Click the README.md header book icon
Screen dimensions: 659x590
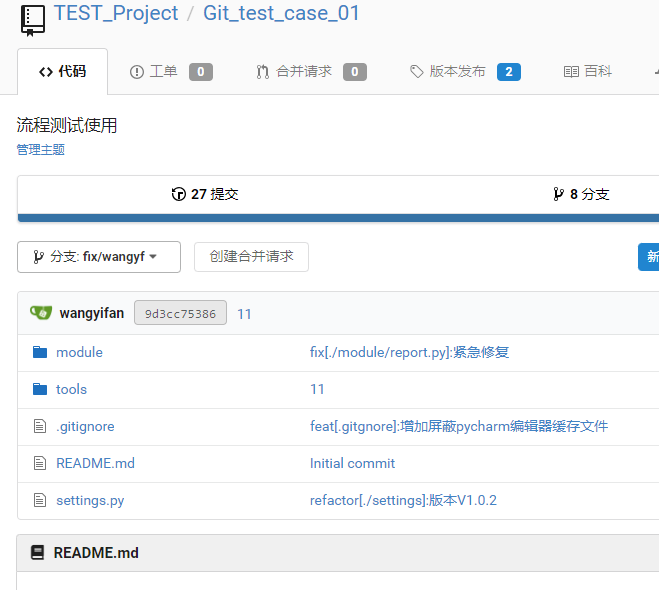tap(37, 553)
